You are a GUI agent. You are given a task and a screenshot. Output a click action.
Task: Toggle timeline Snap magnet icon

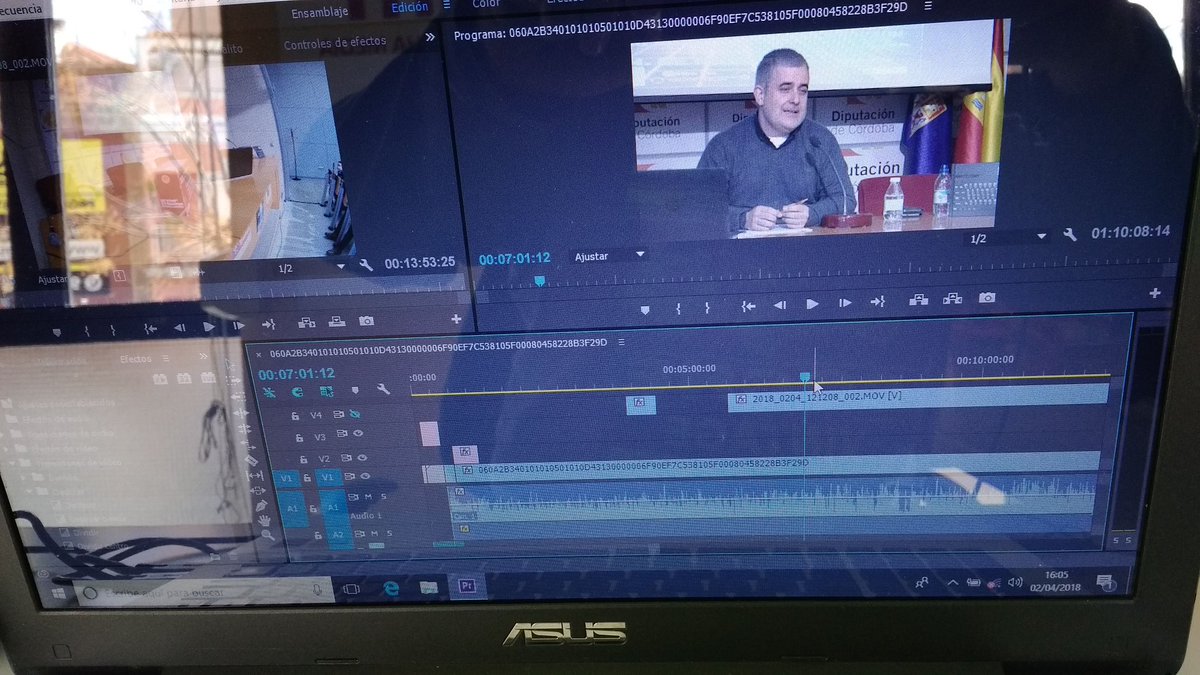coord(297,392)
